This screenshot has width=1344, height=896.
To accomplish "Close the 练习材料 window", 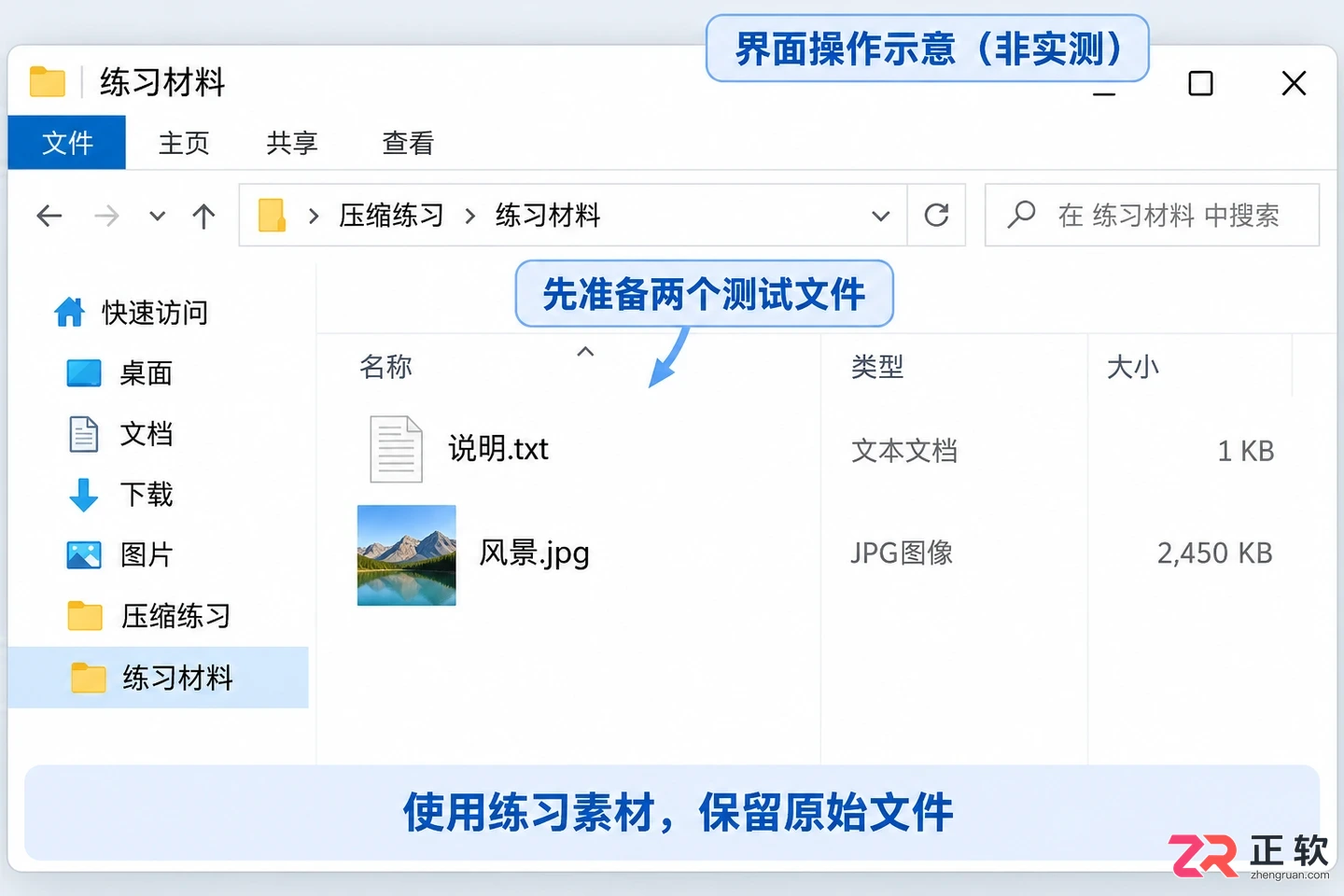I will [x=1294, y=83].
